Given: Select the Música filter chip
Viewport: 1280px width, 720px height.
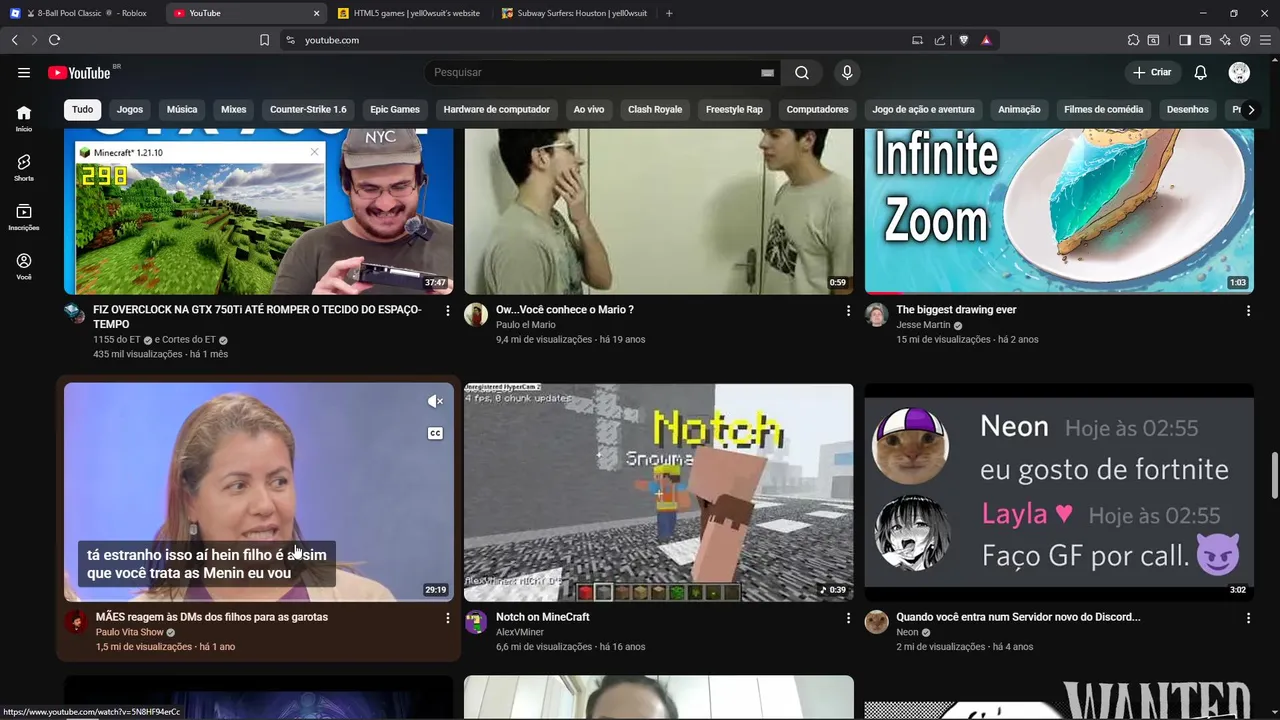Looking at the screenshot, I should click(182, 110).
